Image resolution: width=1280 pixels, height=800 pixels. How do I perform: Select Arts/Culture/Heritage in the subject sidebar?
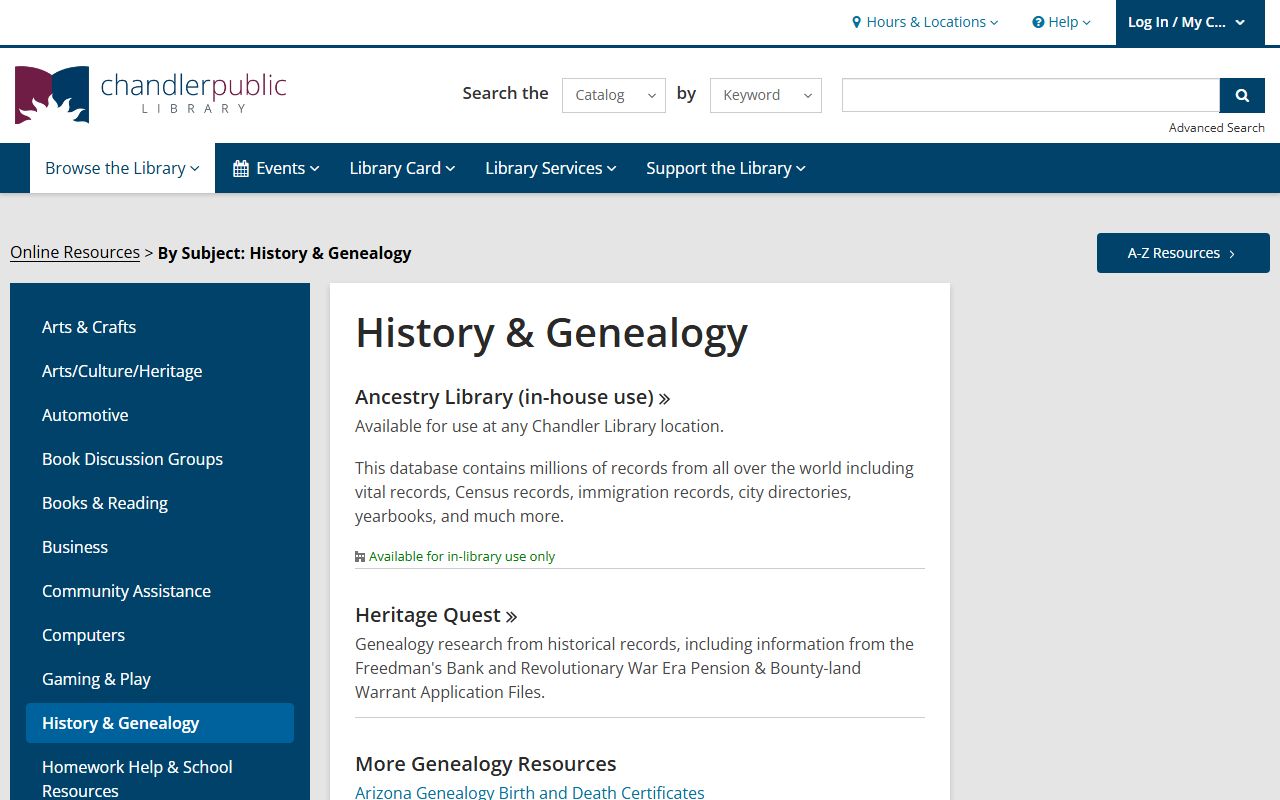160,371
